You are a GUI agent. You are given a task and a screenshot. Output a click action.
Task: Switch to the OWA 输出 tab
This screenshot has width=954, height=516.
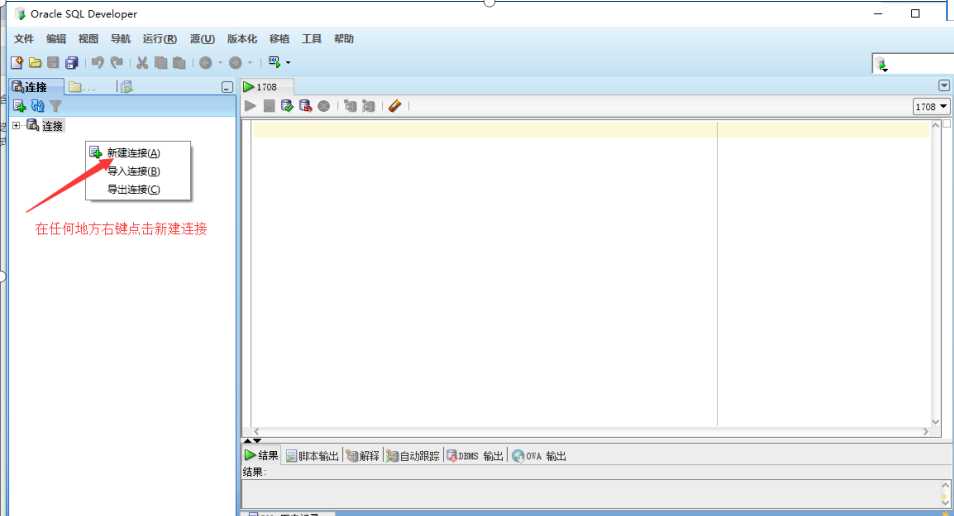540,456
